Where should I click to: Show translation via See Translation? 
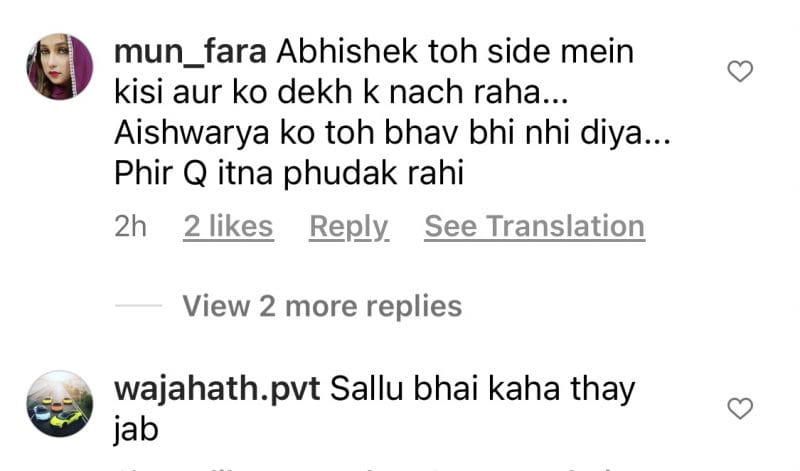535,226
